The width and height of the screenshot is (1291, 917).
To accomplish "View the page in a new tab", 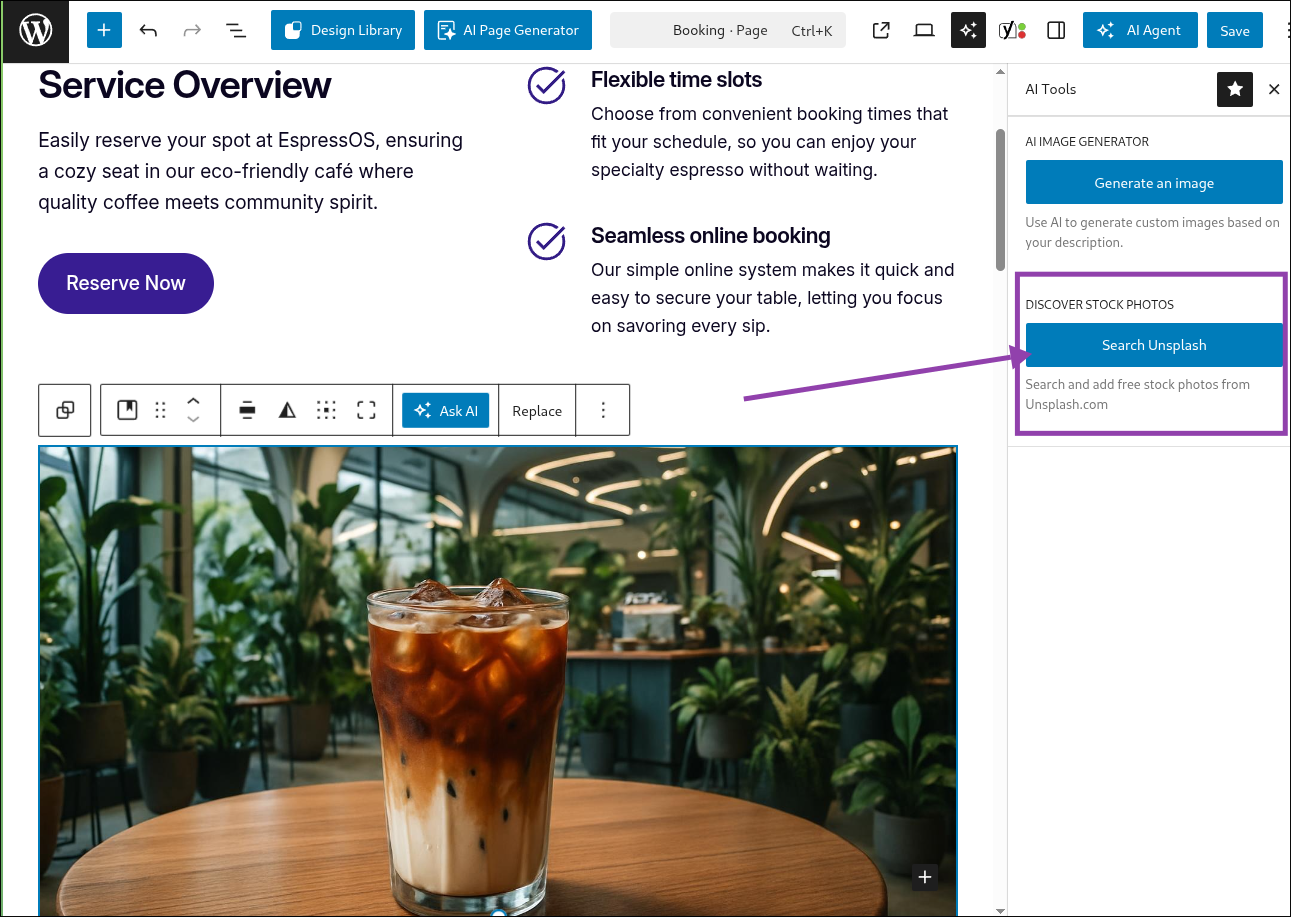I will coord(881,30).
